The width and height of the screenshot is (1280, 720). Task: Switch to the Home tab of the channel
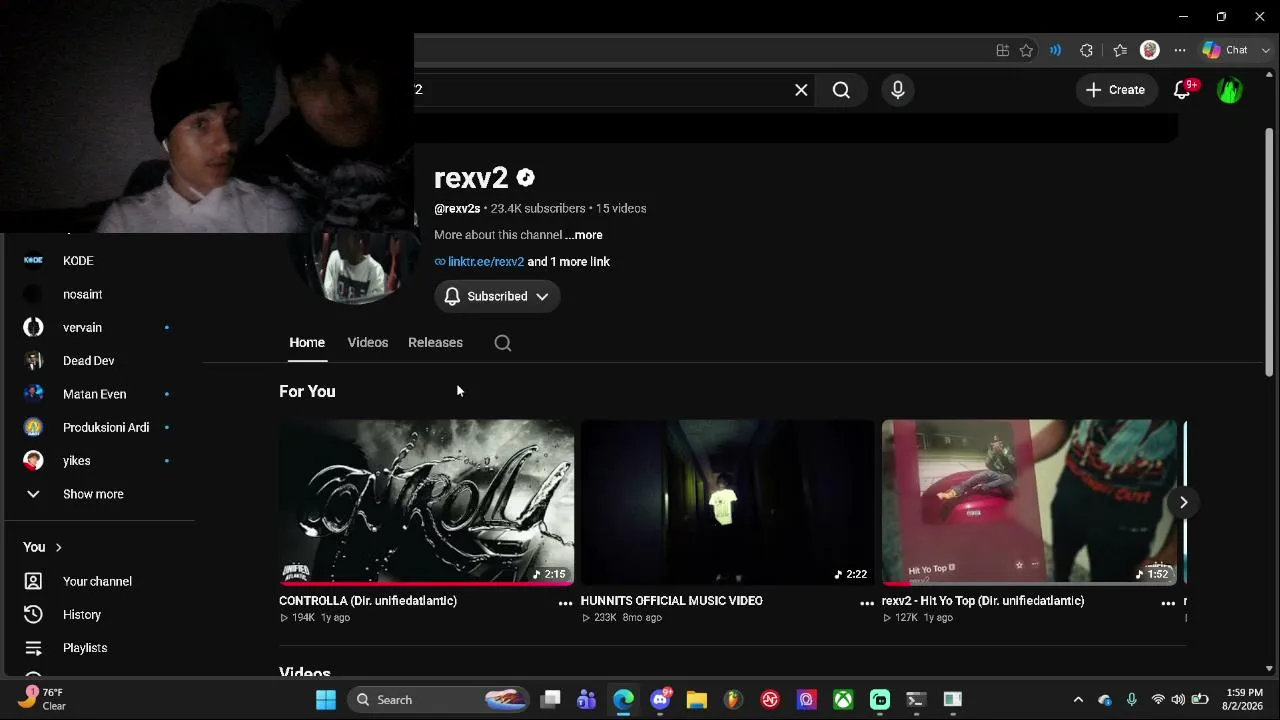tap(307, 342)
